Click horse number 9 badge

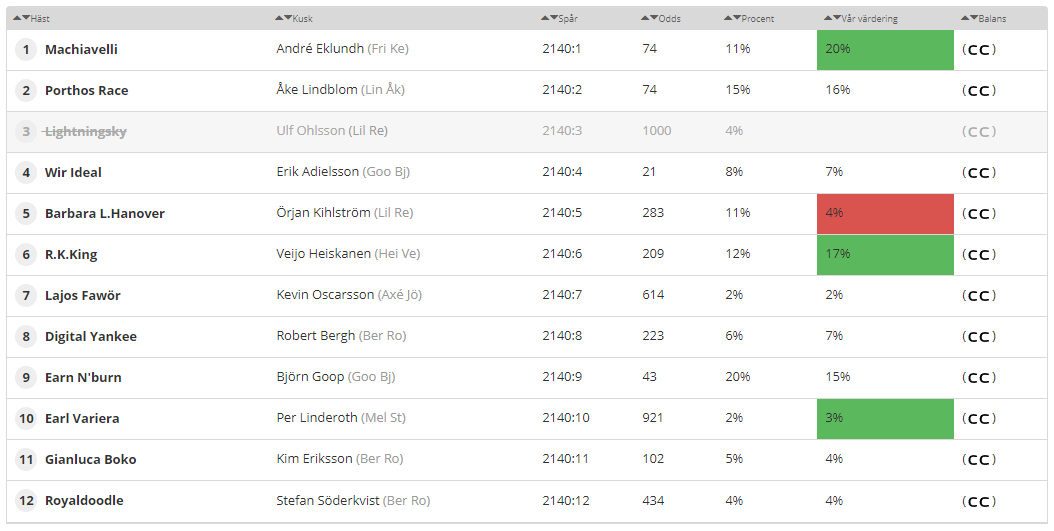tap(26, 378)
